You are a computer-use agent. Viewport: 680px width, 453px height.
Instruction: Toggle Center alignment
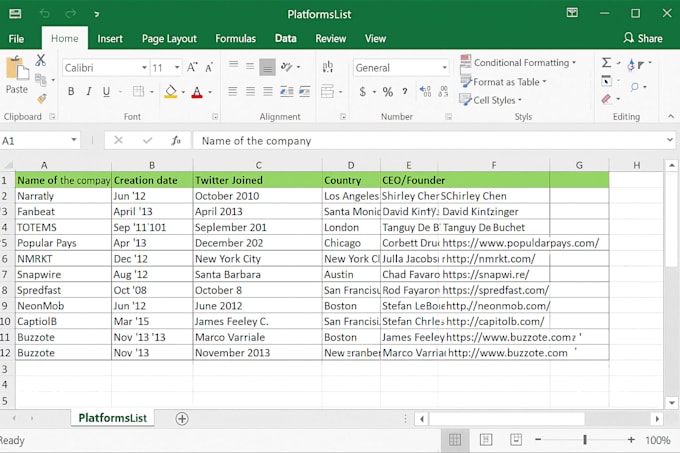(x=250, y=91)
